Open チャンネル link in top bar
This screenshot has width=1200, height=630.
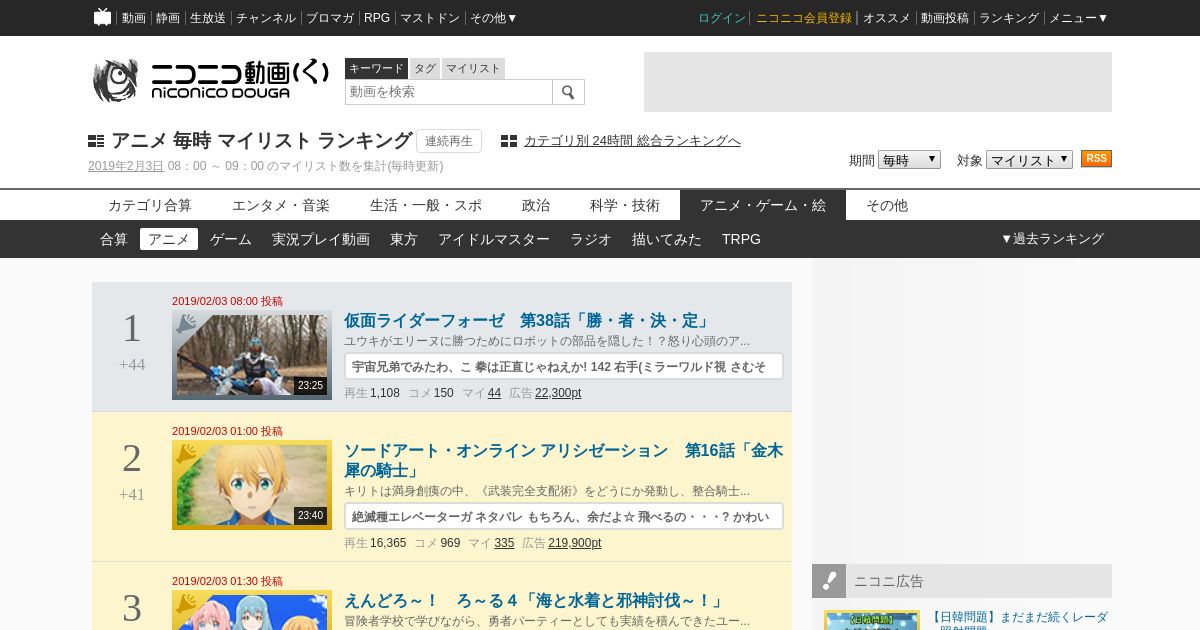(x=266, y=18)
